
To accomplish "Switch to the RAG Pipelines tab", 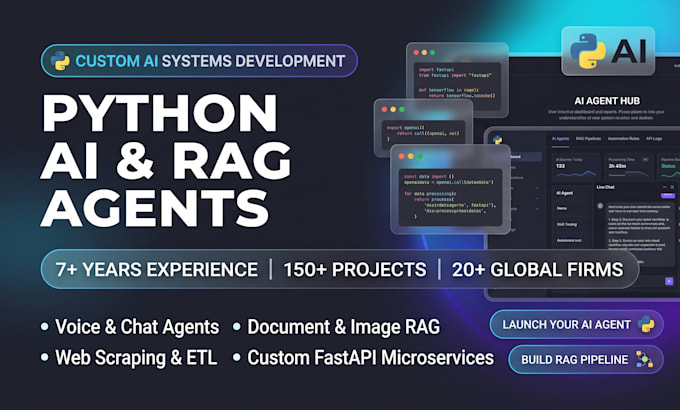I will coord(588,139).
